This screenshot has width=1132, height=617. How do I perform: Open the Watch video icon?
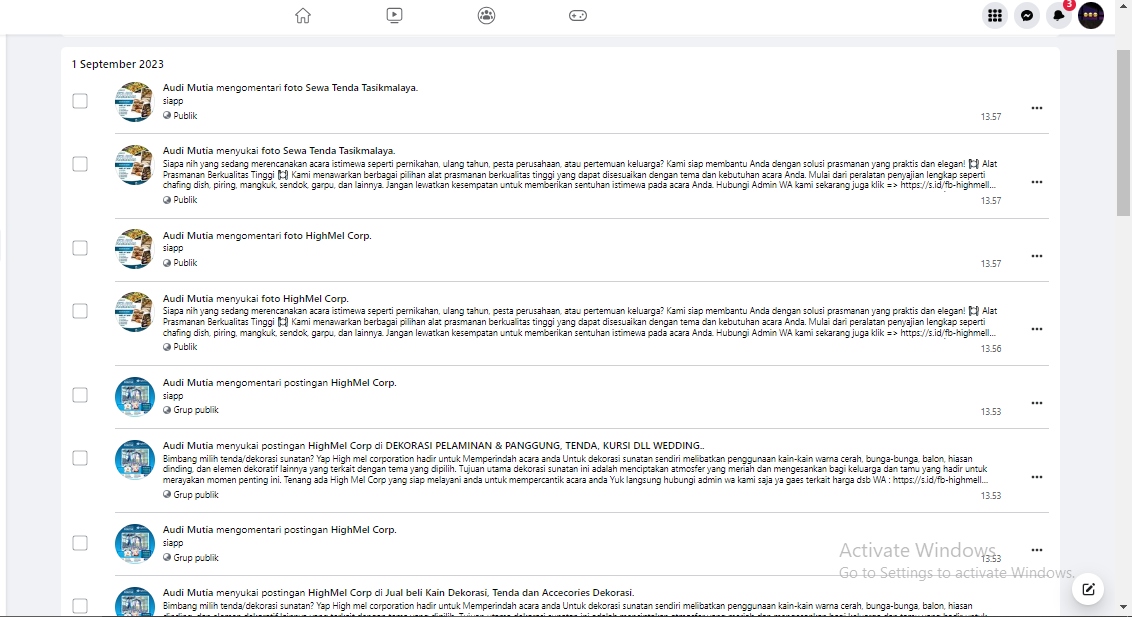click(x=394, y=15)
